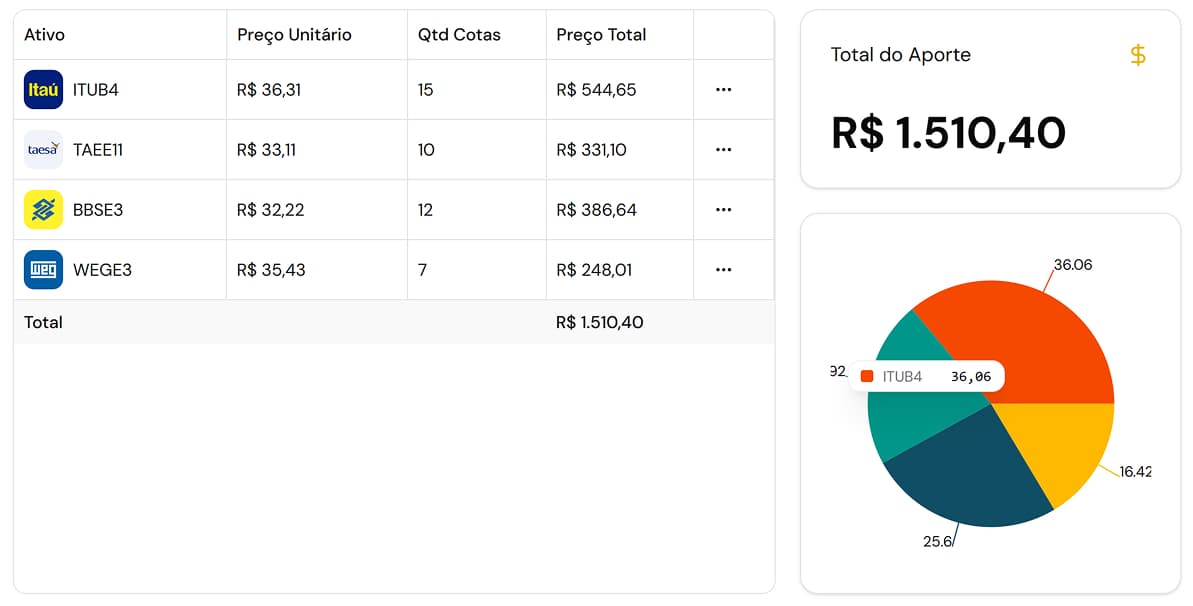The width and height of the screenshot is (1193, 606).
Task: Click the yellow dollar icon on Total do Aporte
Action: coord(1138,56)
